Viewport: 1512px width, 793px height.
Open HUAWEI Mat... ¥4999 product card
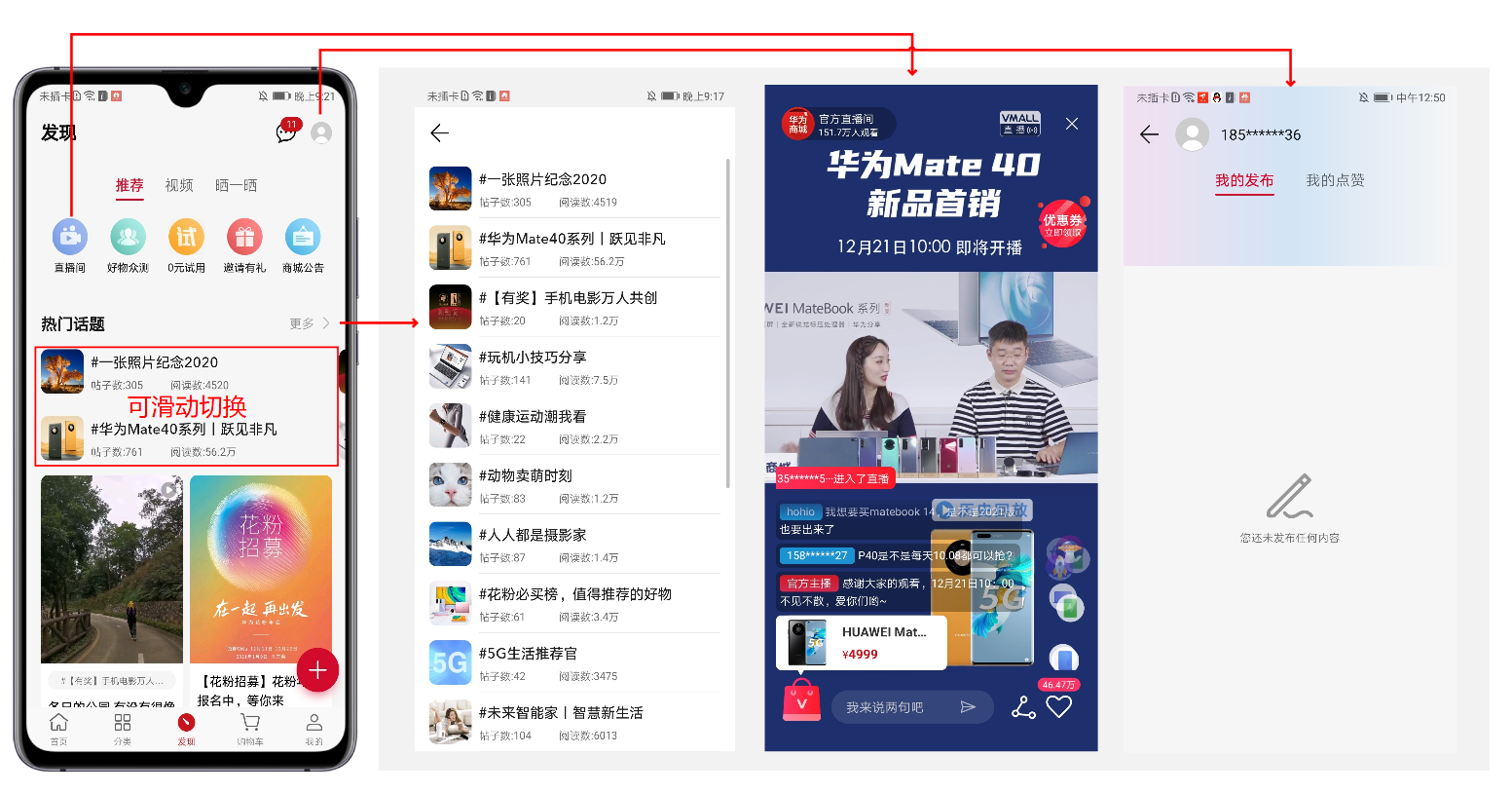[862, 642]
